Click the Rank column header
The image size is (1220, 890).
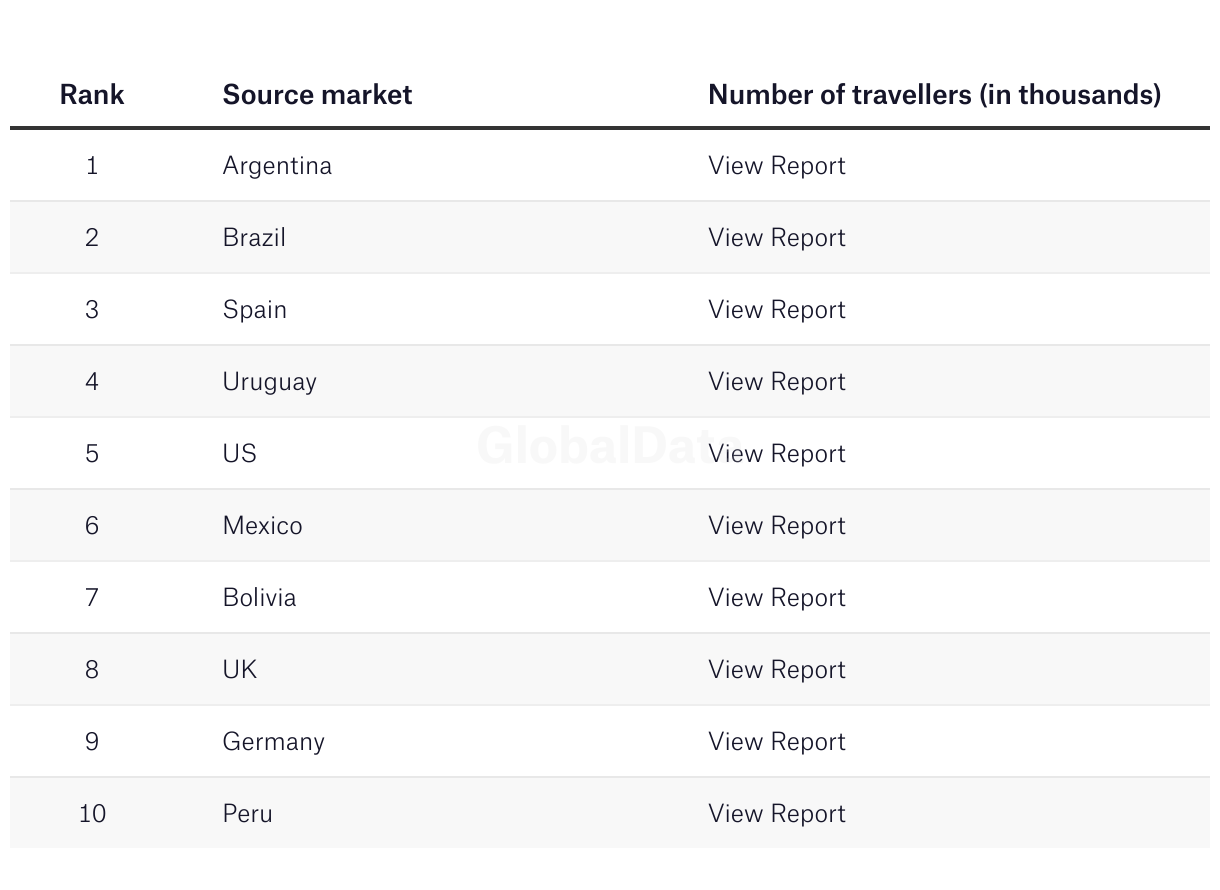[92, 94]
